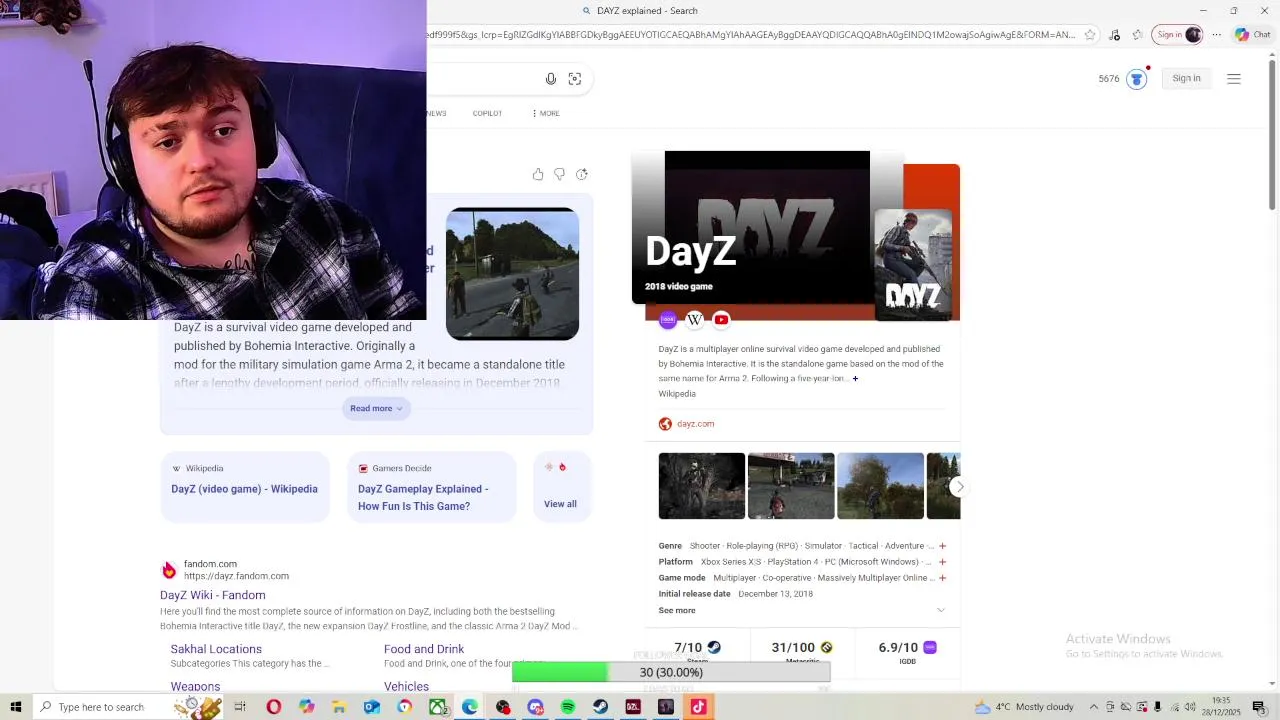Screen dimensions: 1280x720
Task: Open the purple Twitch icon under DayZ panel
Action: tap(668, 320)
